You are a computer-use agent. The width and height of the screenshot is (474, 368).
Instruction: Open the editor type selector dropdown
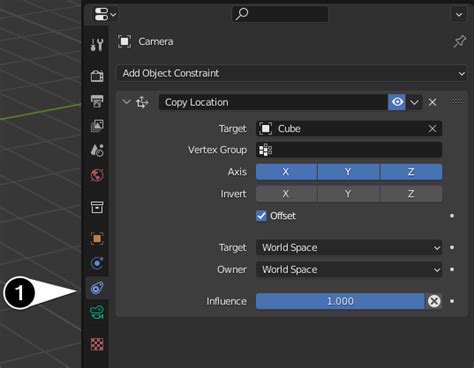coord(105,14)
